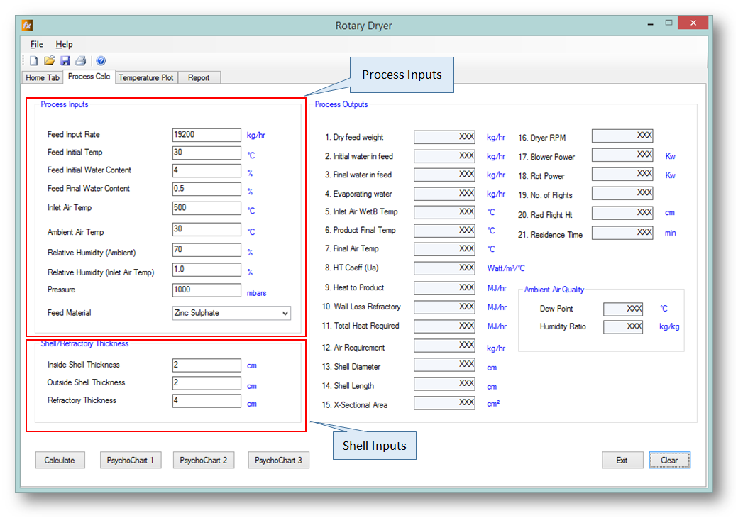Click the Rad Flight Ht output box

click(622, 213)
